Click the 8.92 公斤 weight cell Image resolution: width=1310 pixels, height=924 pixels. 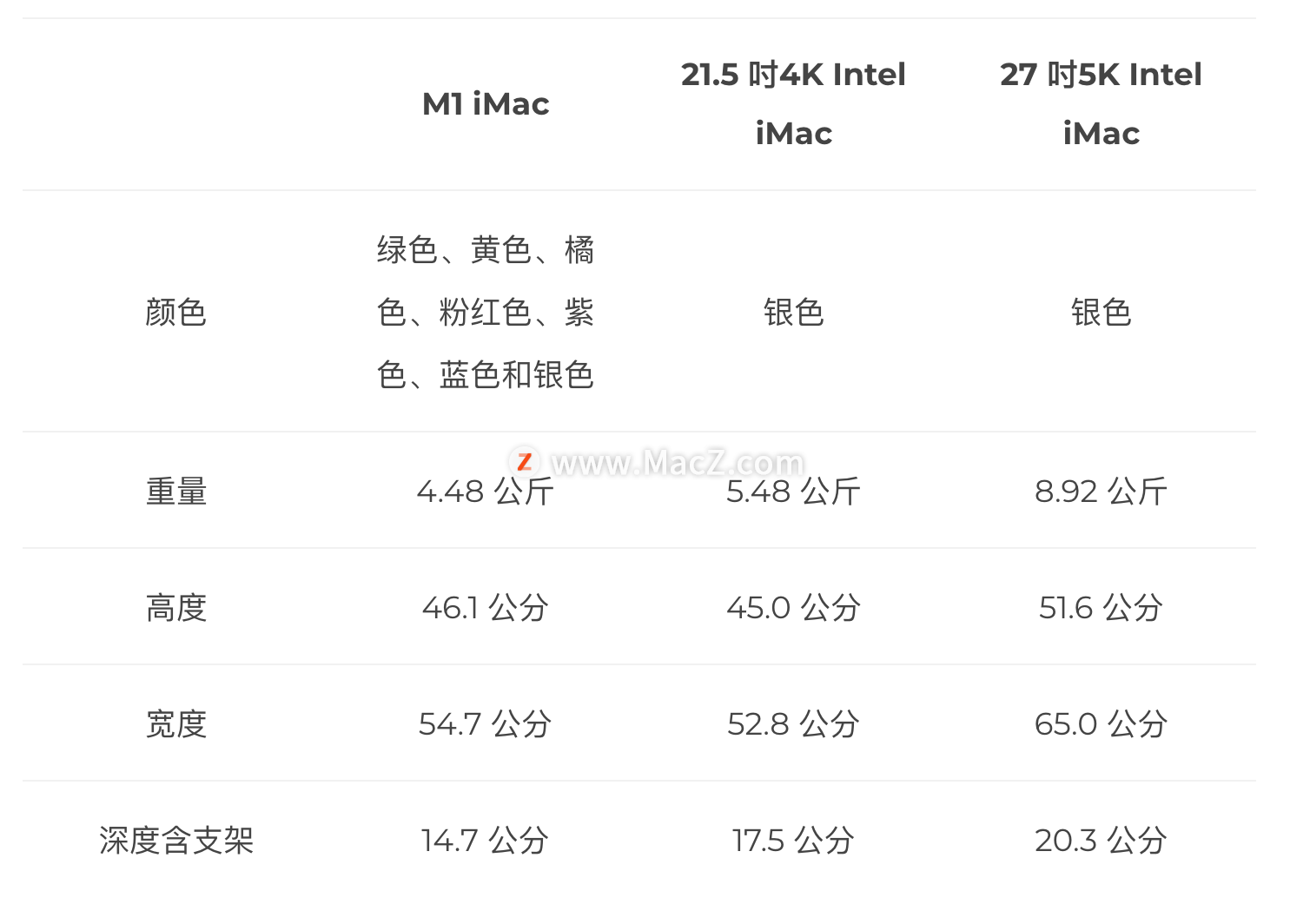tap(1101, 492)
